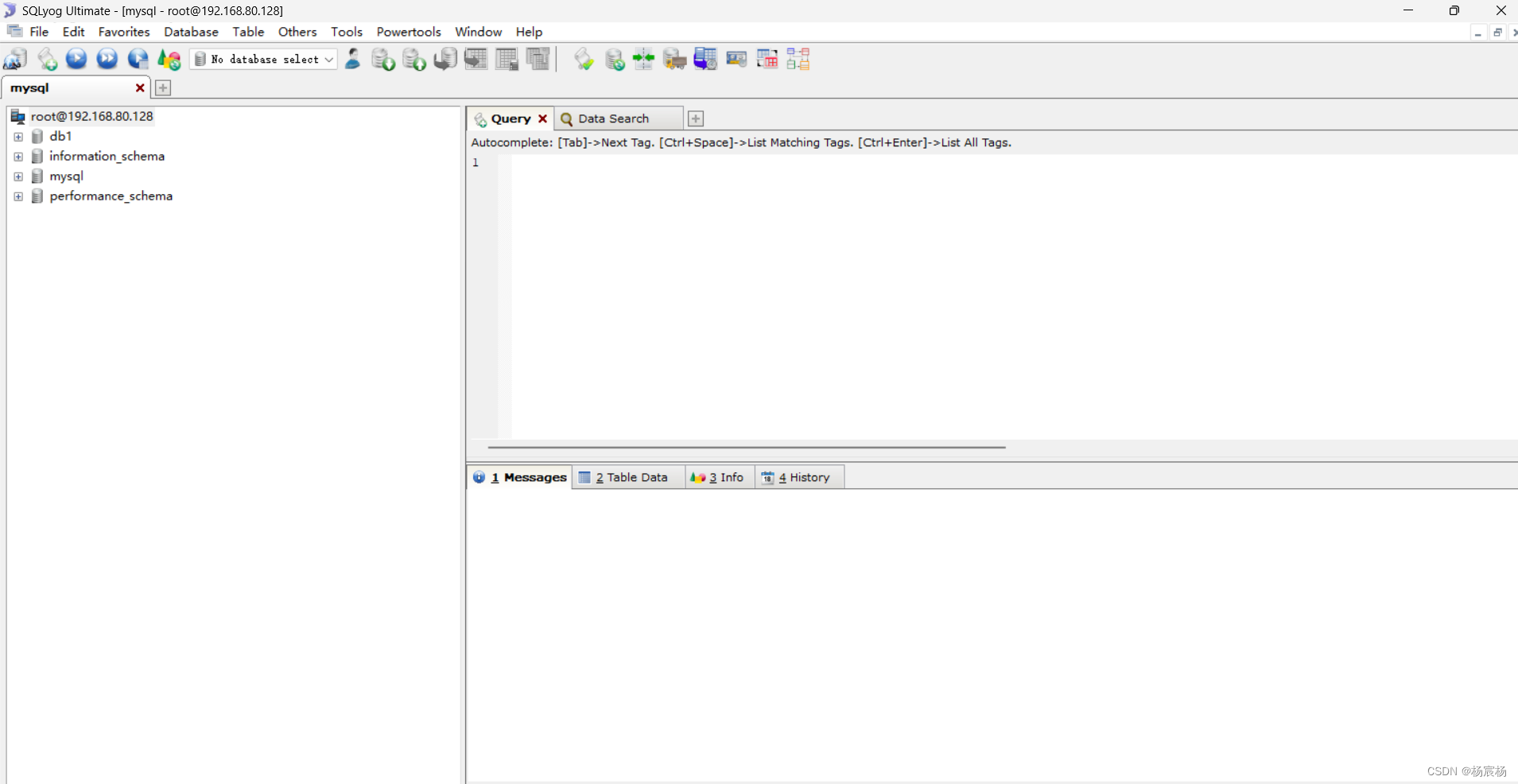Click line number 1 in the editor gutter
Screen dimensions: 1518x784
coord(476,162)
